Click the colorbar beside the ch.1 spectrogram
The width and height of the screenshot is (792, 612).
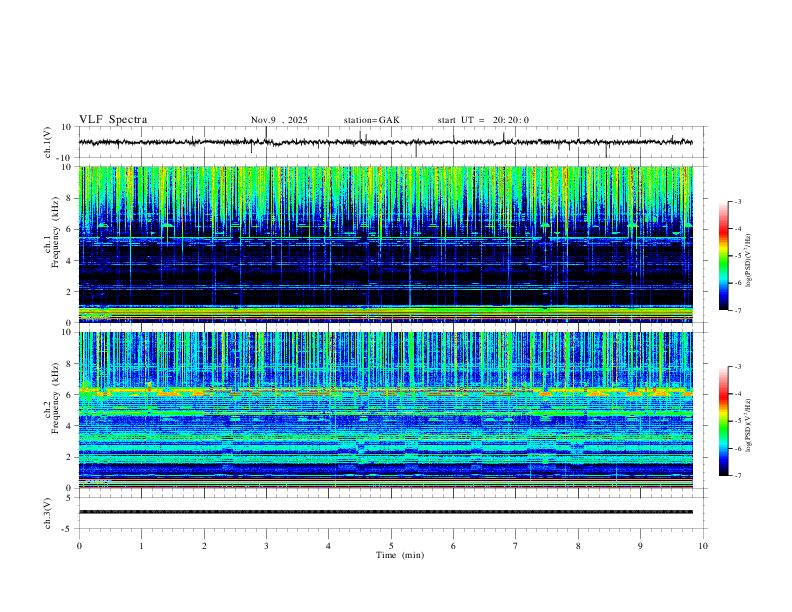point(724,256)
